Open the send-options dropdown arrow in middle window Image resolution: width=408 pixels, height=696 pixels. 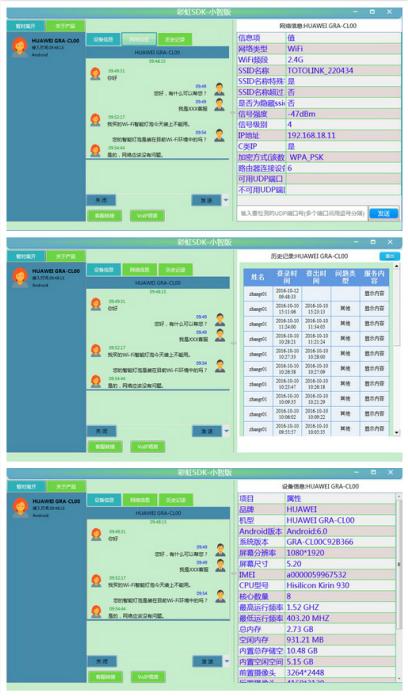click(226, 431)
